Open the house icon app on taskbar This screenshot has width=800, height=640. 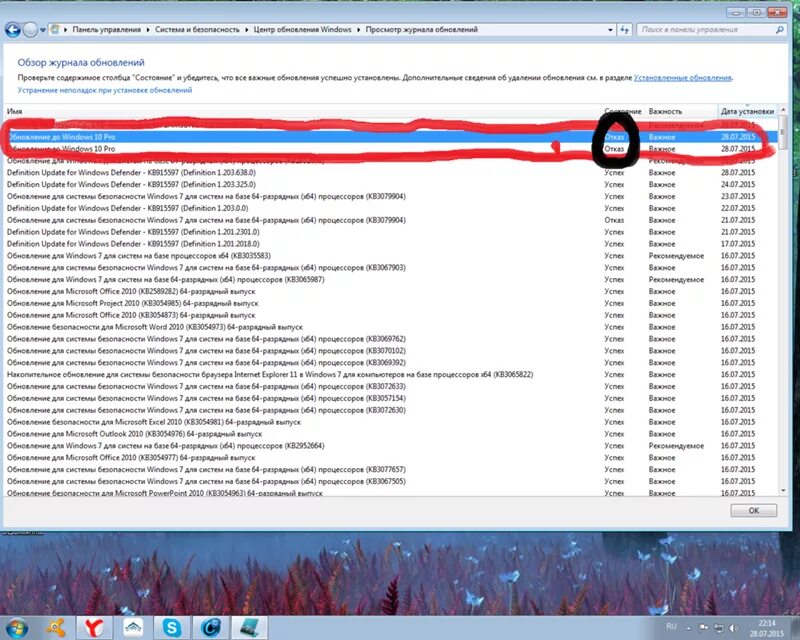click(133, 627)
